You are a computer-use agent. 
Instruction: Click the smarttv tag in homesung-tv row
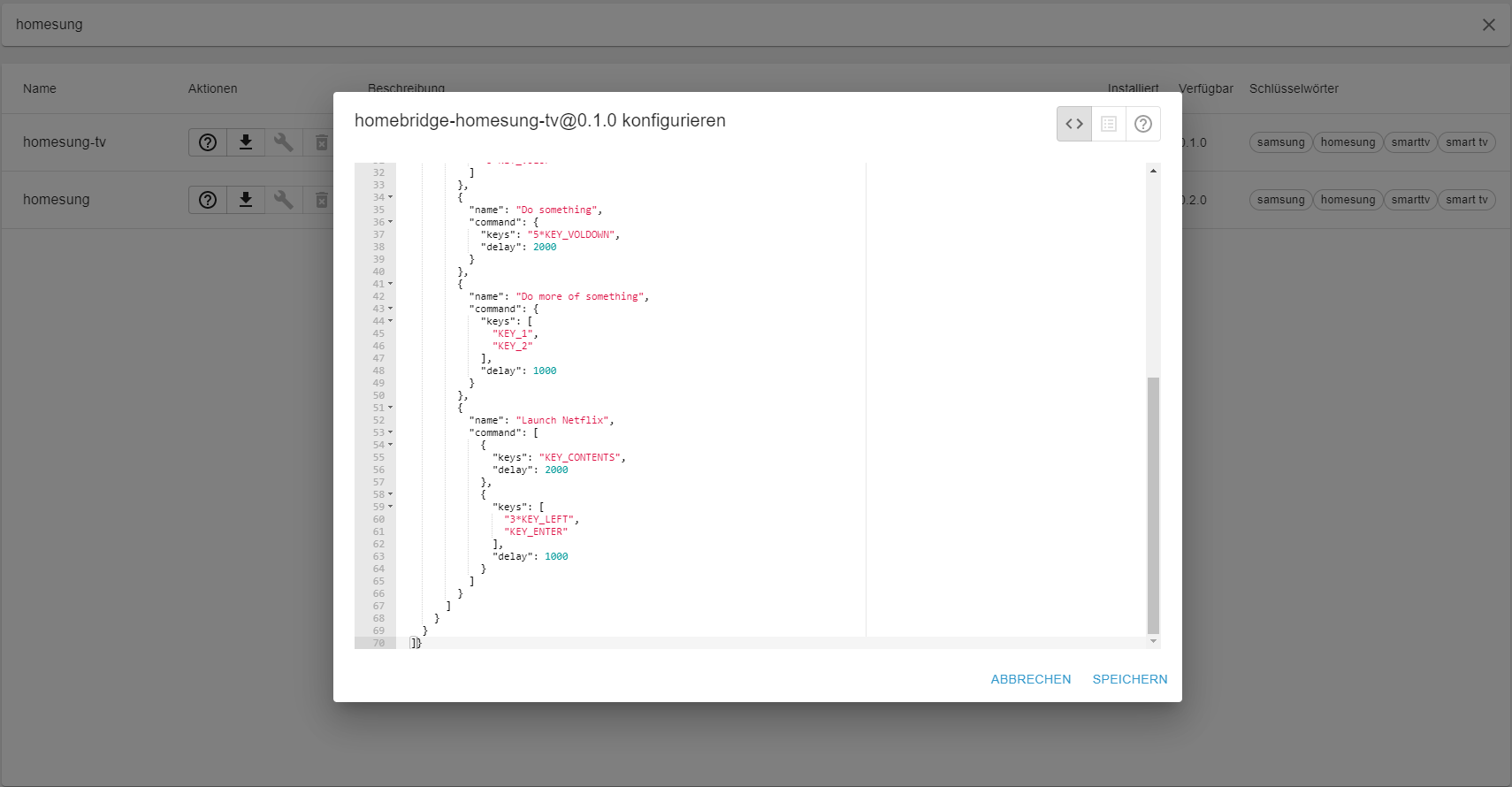(x=1410, y=142)
